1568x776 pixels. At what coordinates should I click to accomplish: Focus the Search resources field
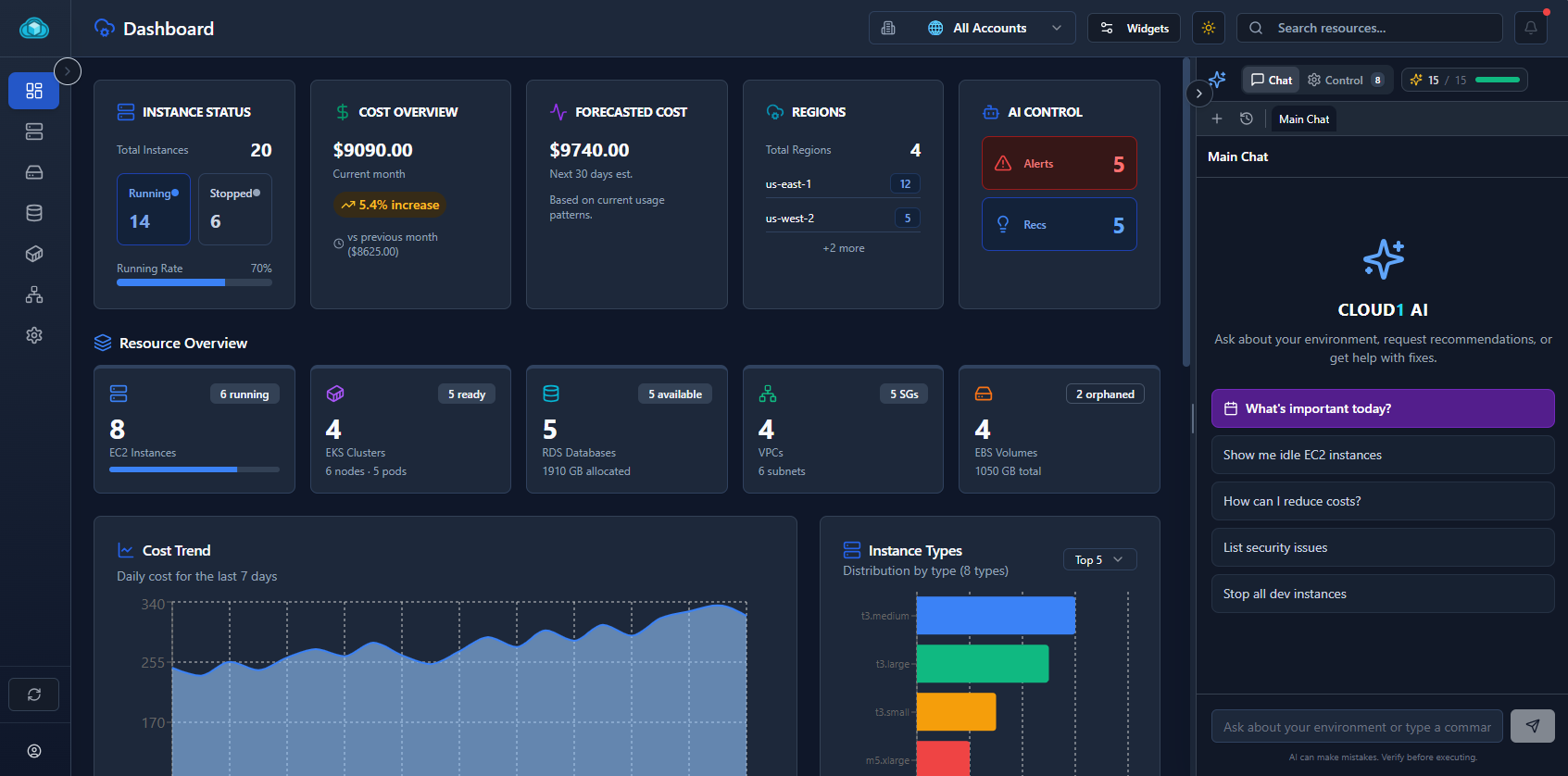(1369, 28)
